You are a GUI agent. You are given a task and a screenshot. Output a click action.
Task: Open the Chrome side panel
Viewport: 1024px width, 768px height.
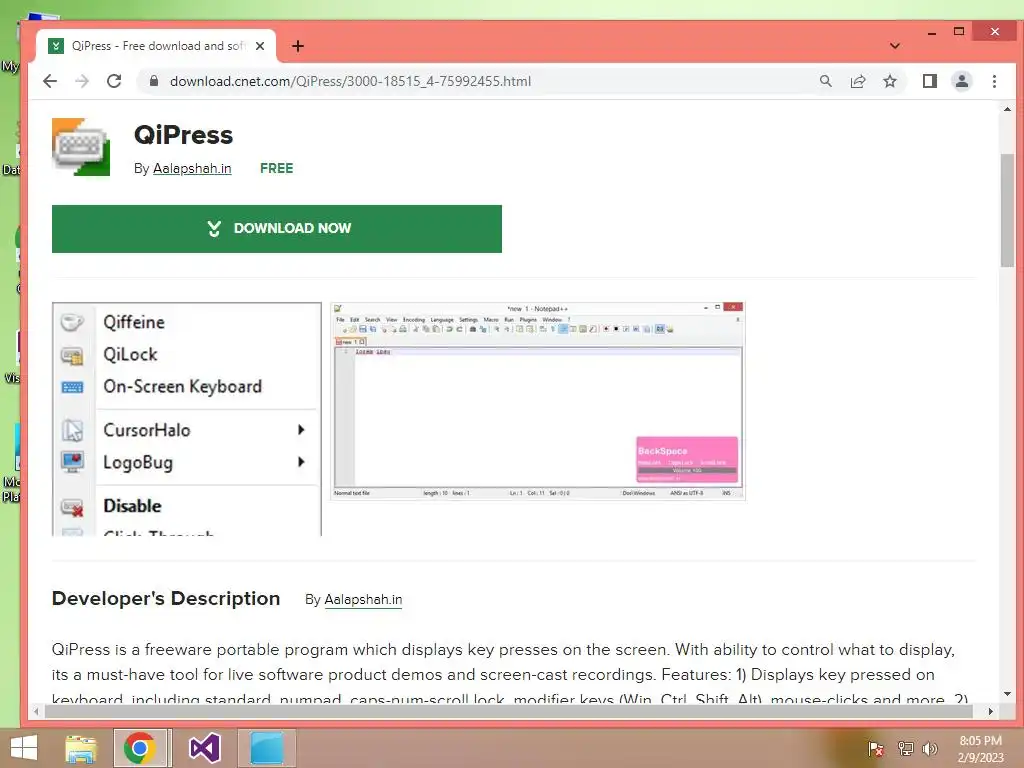(929, 81)
